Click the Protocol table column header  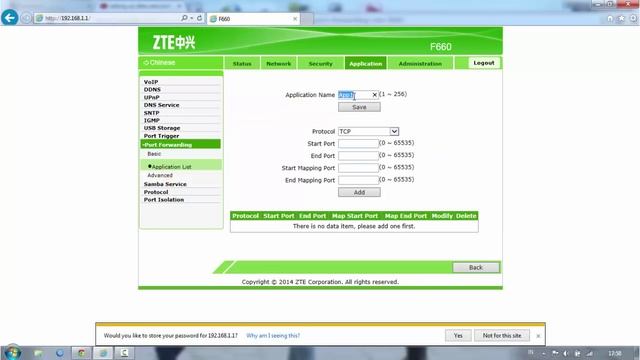tap(245, 216)
